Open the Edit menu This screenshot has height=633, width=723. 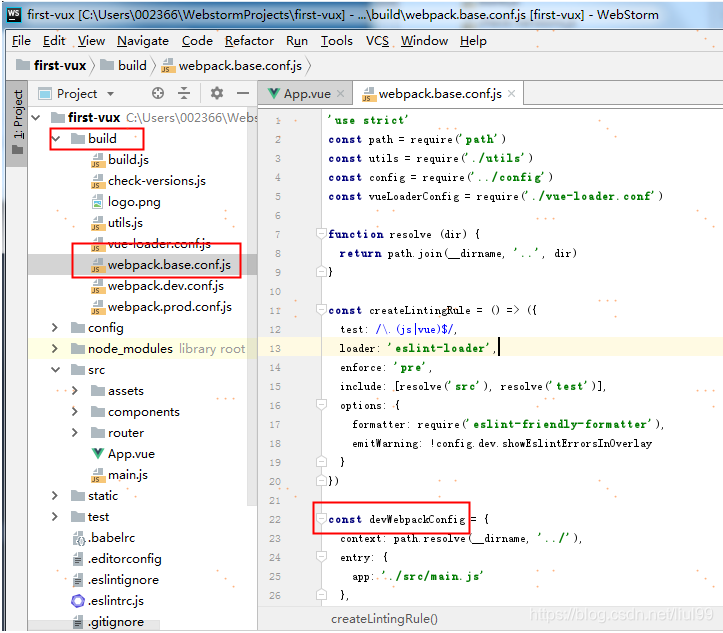(54, 41)
